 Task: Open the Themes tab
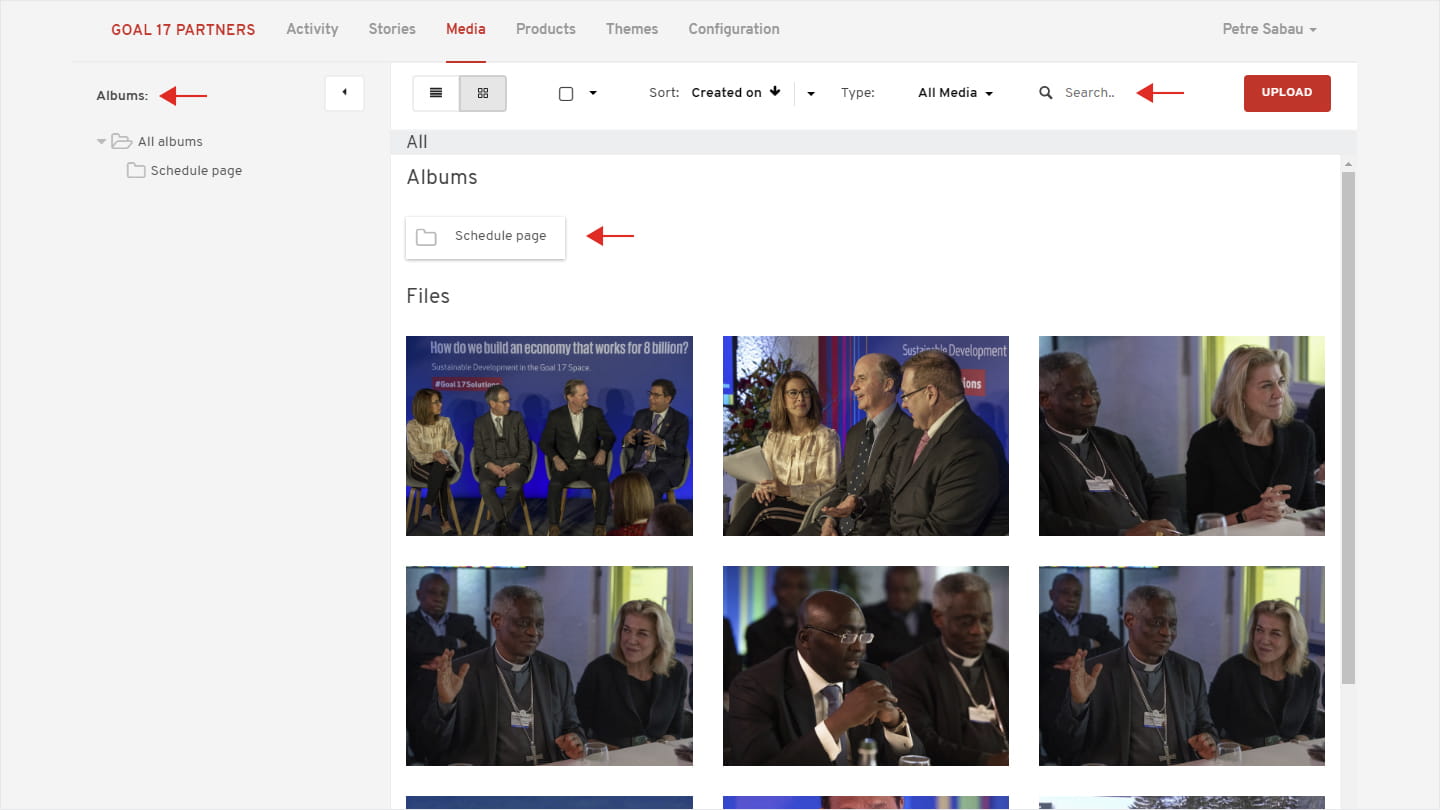point(632,29)
